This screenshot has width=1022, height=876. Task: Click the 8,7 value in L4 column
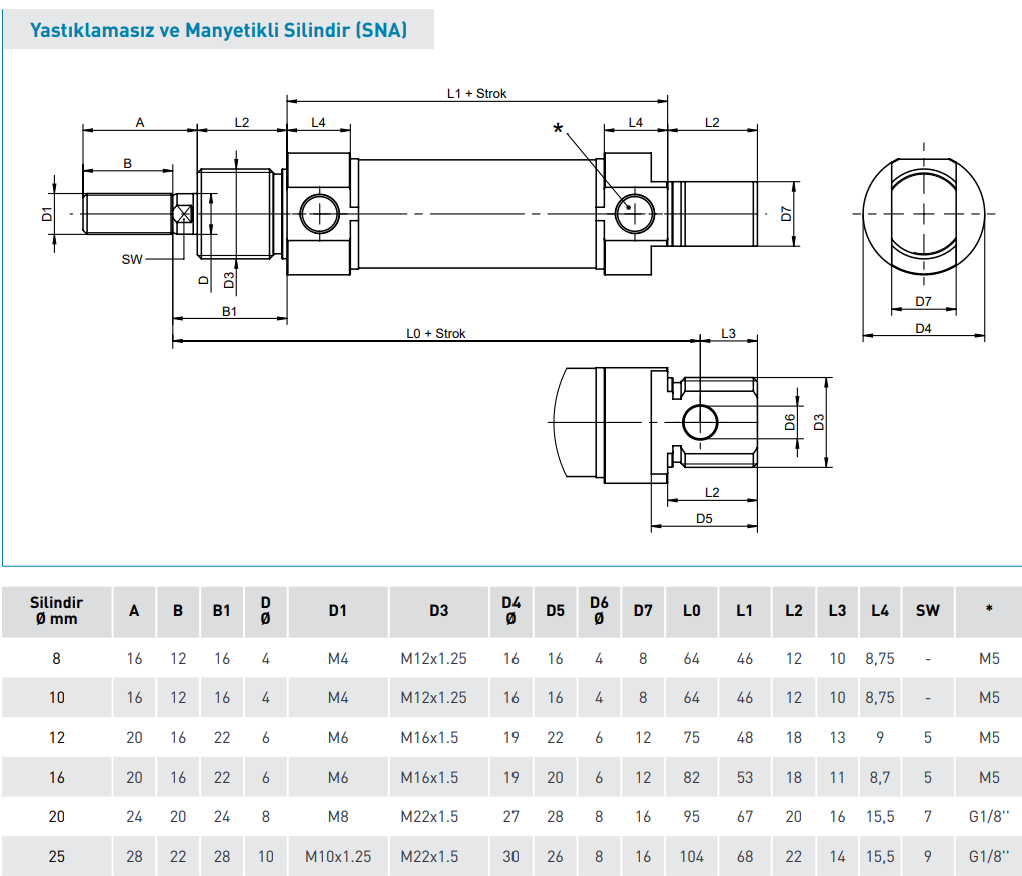pos(879,777)
